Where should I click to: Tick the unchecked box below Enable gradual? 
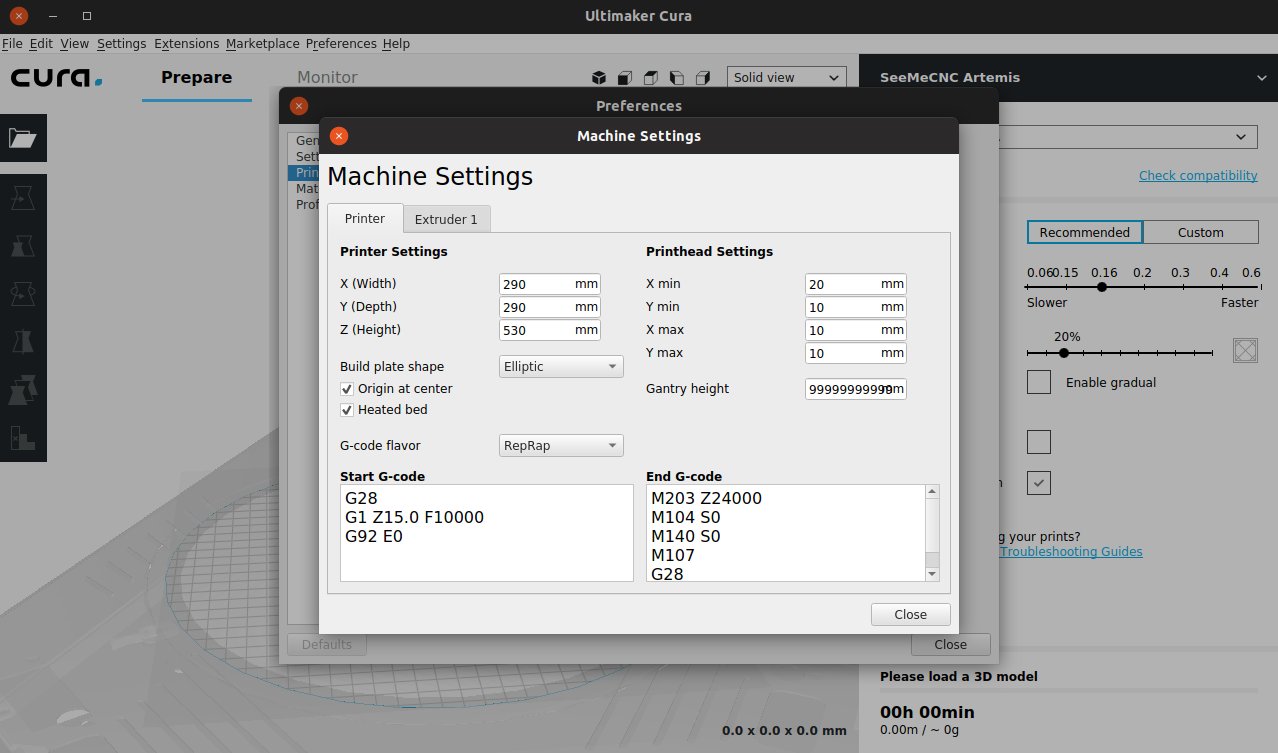[1039, 442]
